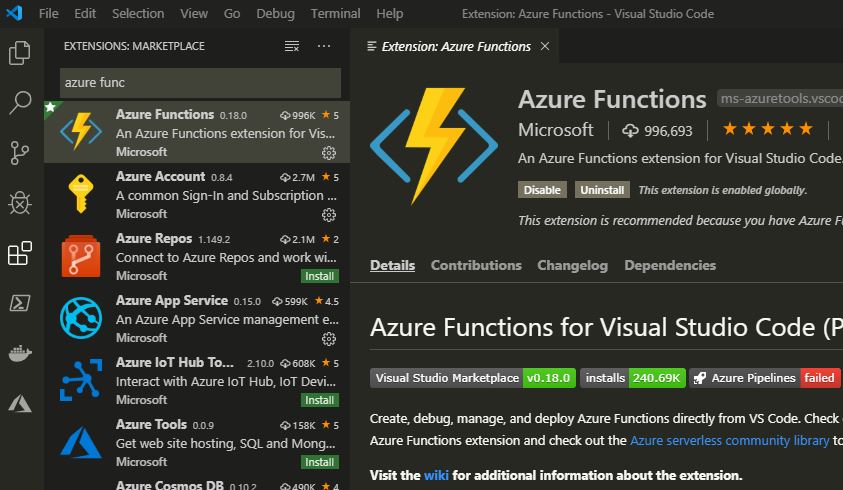Switch to the Changelog tab
Screen dimensions: 843x490
coord(573,265)
